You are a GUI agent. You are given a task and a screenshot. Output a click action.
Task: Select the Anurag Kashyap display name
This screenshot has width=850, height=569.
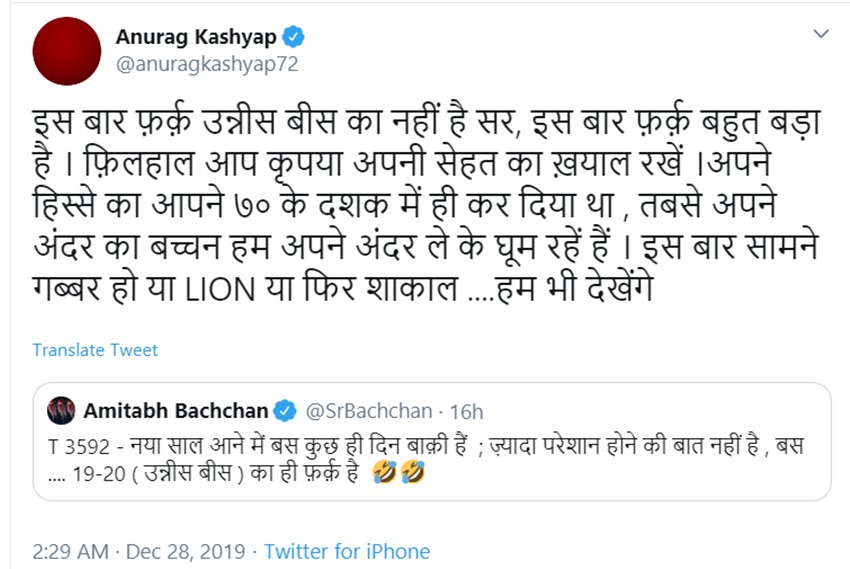tap(195, 37)
